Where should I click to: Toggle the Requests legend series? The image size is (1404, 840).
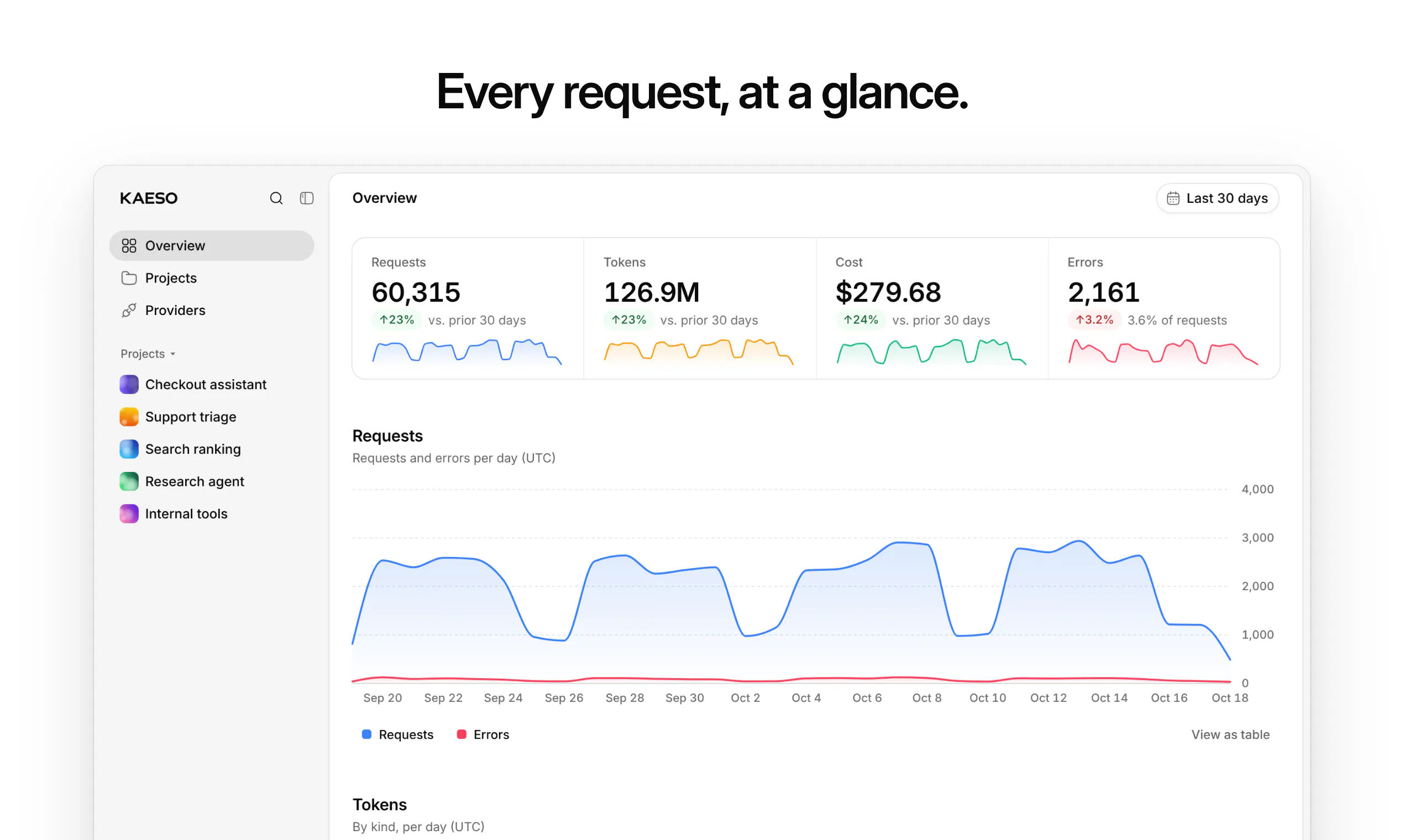(397, 734)
